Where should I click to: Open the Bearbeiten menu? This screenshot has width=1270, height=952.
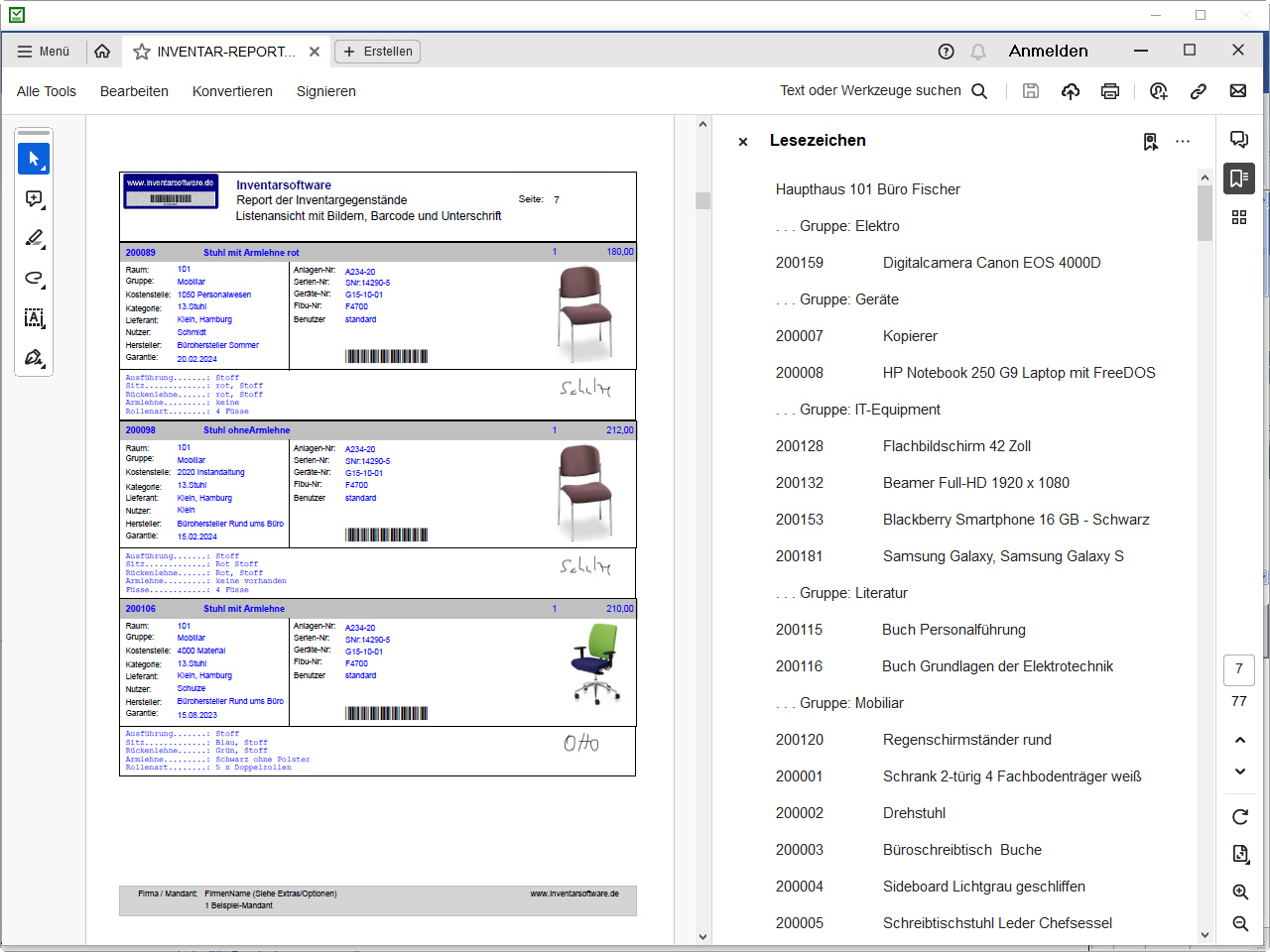(134, 91)
